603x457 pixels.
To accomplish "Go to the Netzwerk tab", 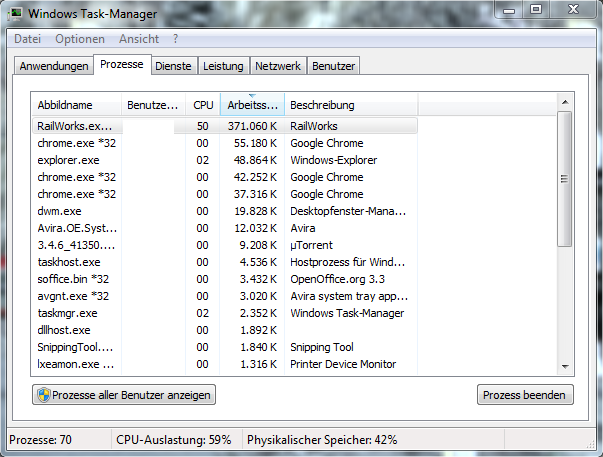I will pyautogui.click(x=278, y=66).
